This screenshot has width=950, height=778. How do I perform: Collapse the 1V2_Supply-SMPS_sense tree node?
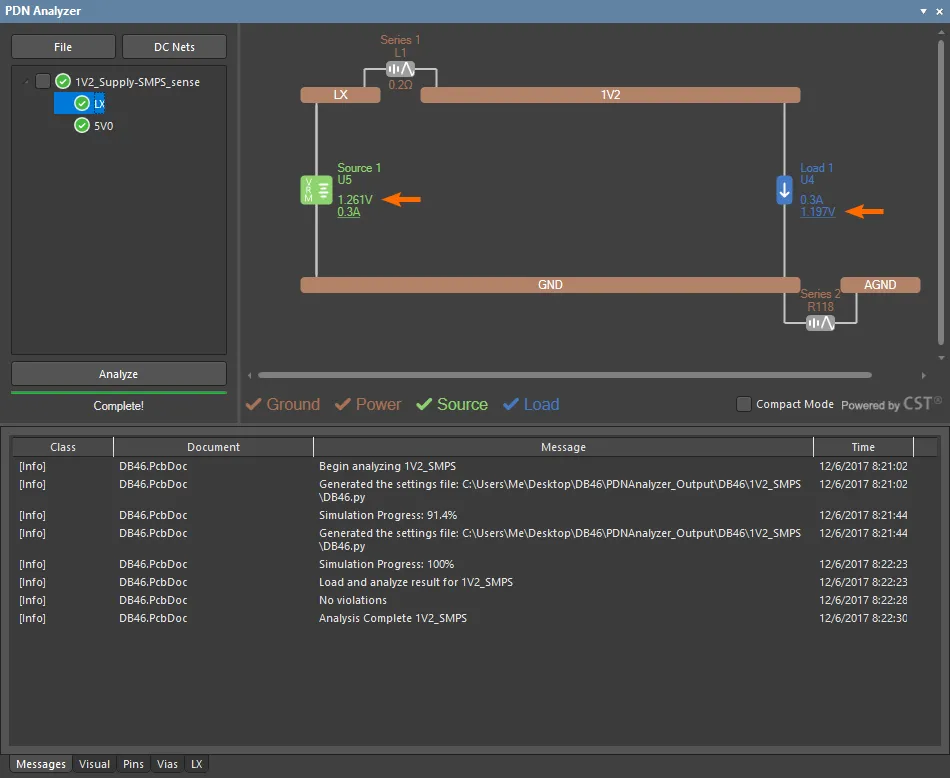[x=26, y=82]
